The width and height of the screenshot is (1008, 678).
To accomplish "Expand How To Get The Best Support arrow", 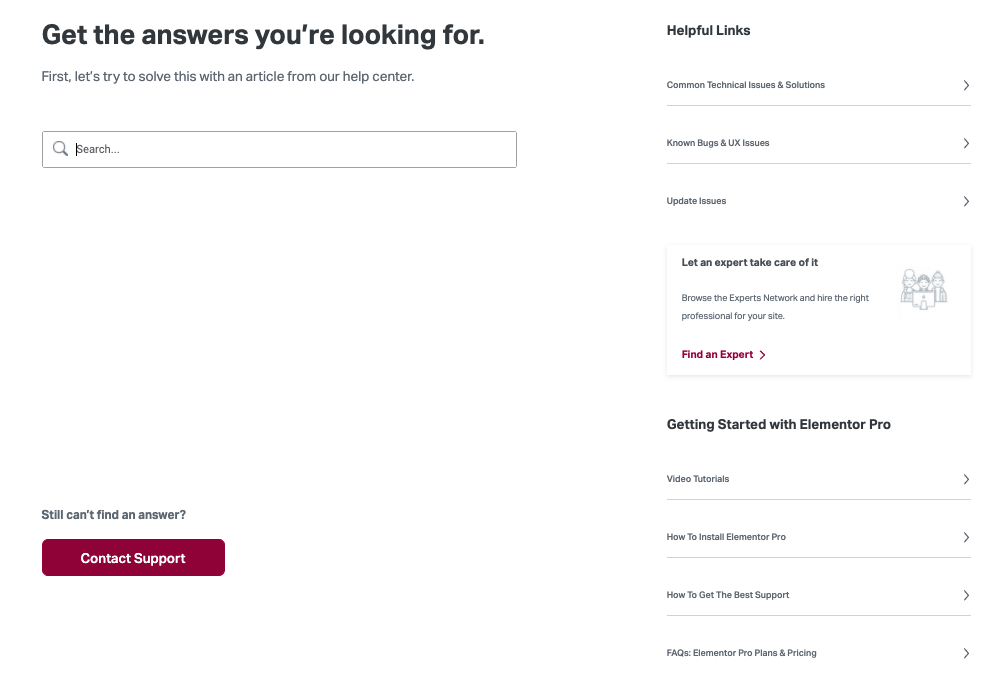I will click(966, 595).
